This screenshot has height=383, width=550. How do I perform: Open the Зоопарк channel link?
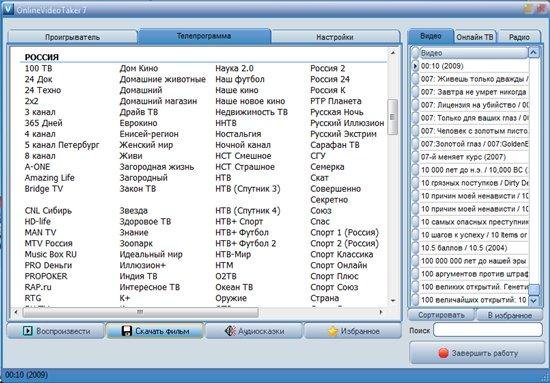pos(136,243)
